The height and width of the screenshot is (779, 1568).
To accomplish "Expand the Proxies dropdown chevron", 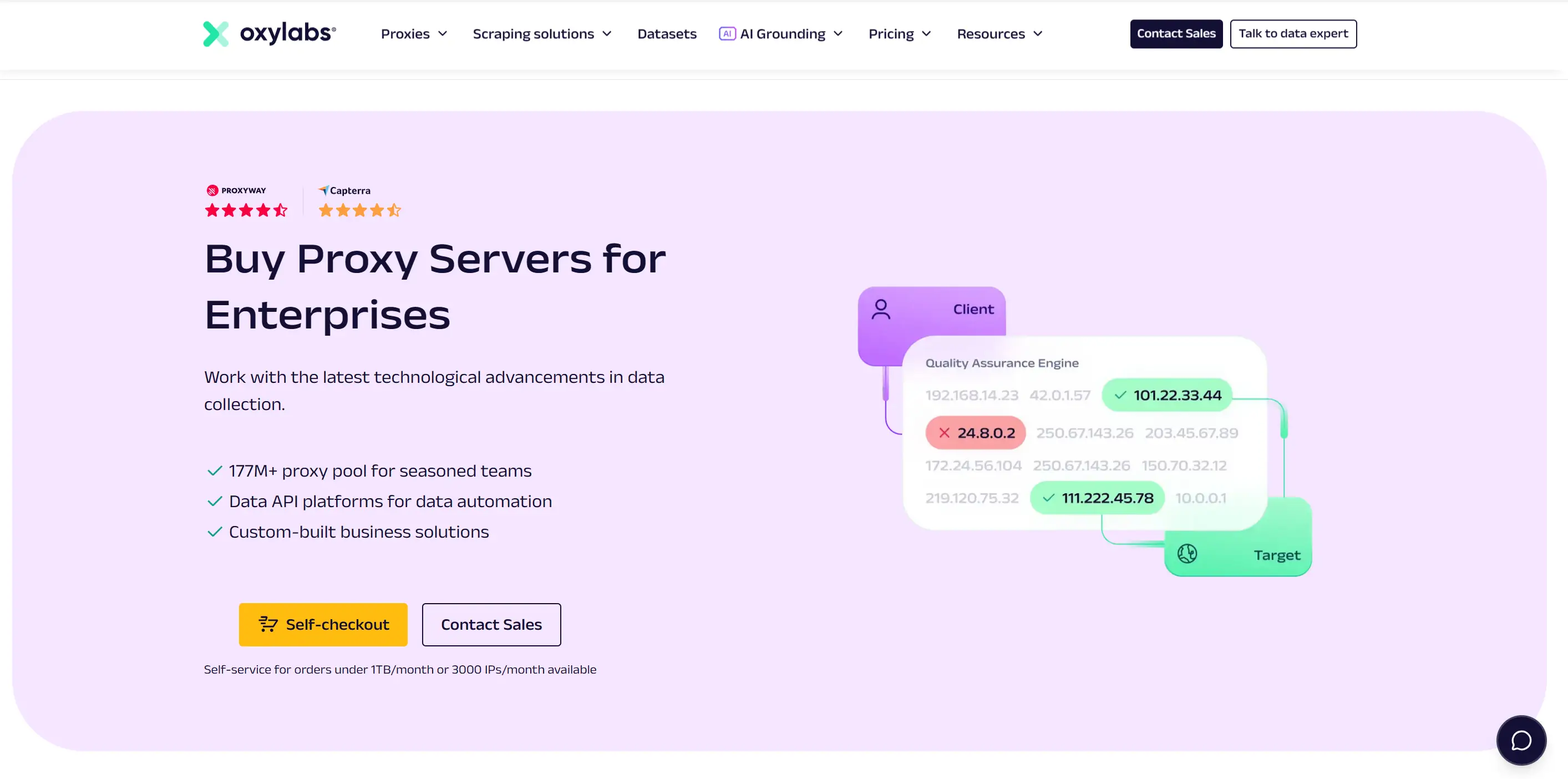I will pos(443,33).
